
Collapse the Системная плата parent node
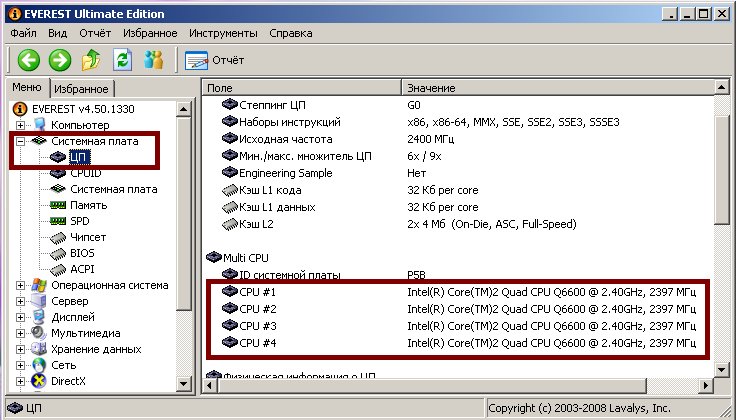pos(20,141)
